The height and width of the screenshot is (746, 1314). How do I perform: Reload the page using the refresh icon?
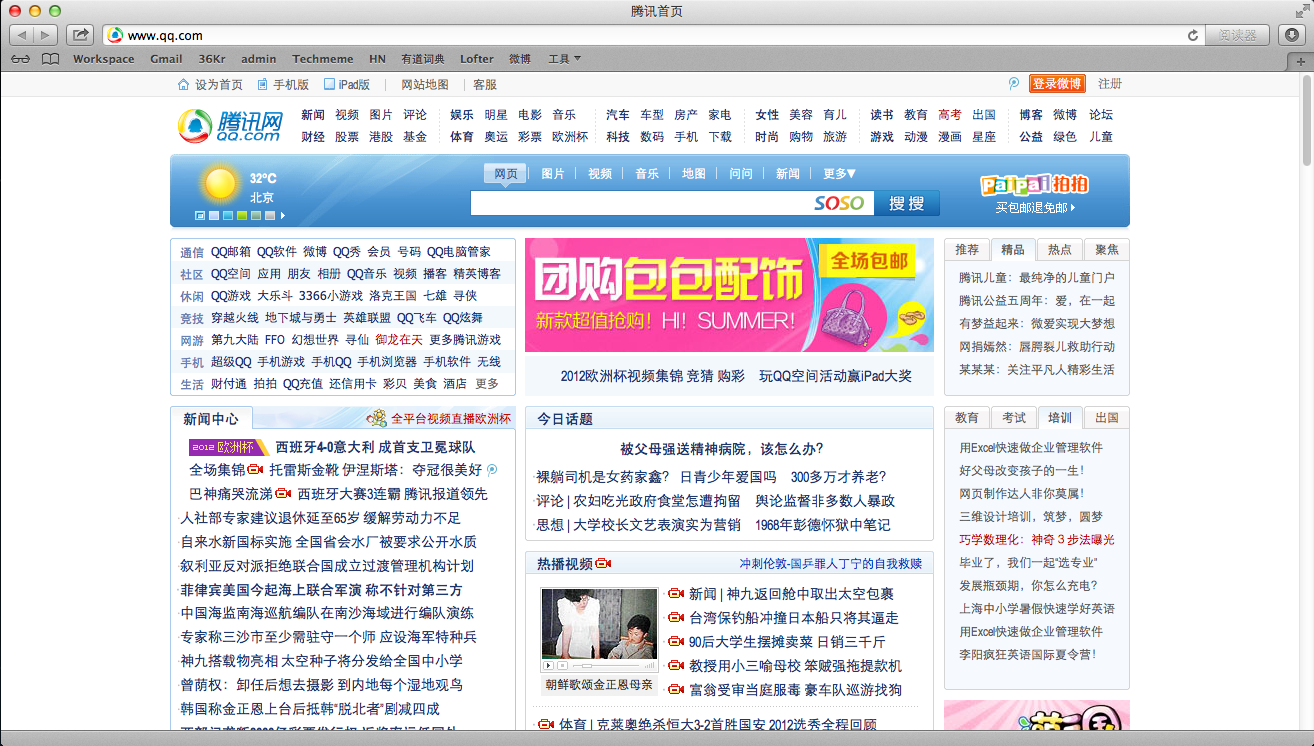(1192, 35)
